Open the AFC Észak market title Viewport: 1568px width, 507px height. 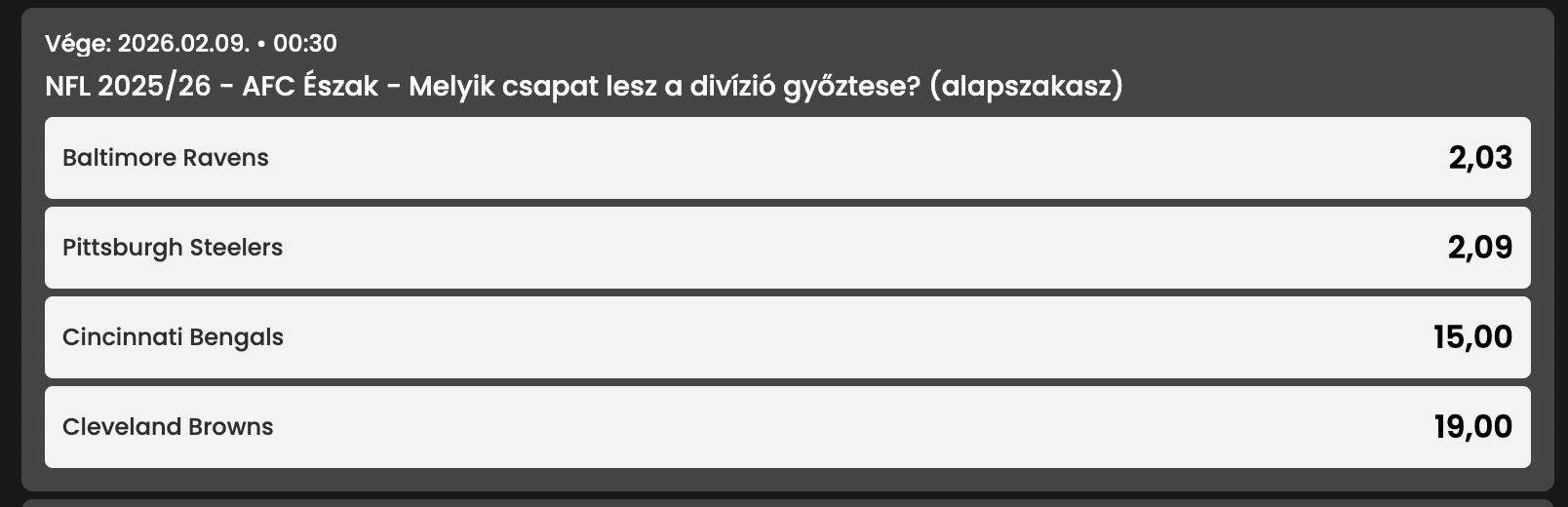[310, 87]
